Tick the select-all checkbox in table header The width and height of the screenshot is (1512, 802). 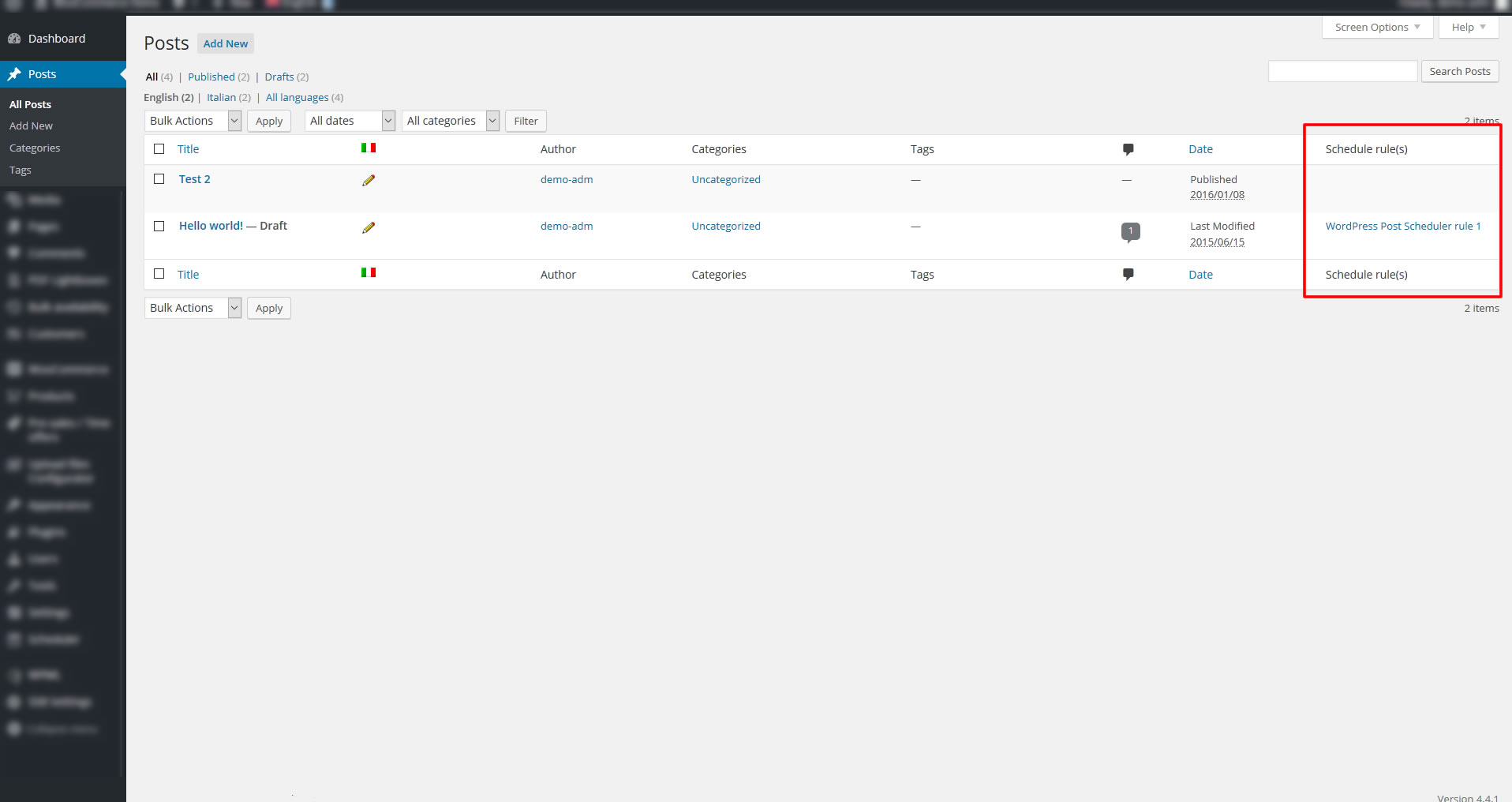[159, 148]
